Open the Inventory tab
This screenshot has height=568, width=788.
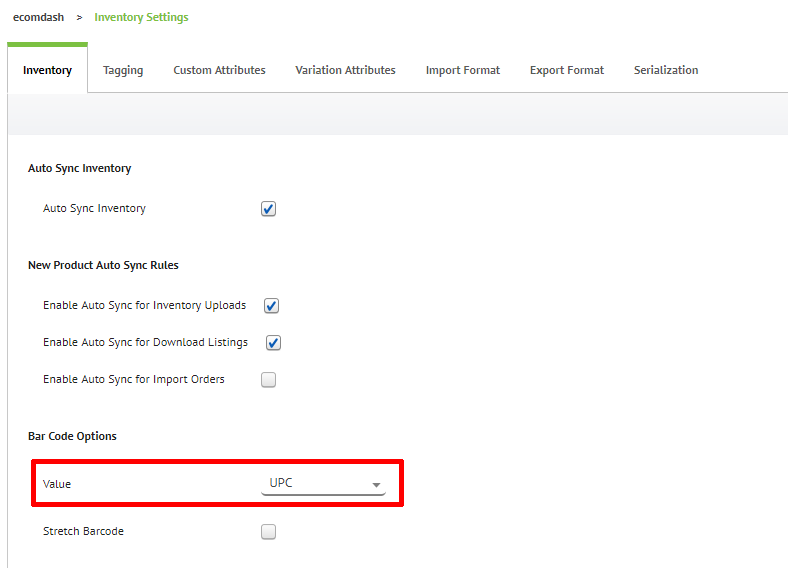tap(47, 70)
